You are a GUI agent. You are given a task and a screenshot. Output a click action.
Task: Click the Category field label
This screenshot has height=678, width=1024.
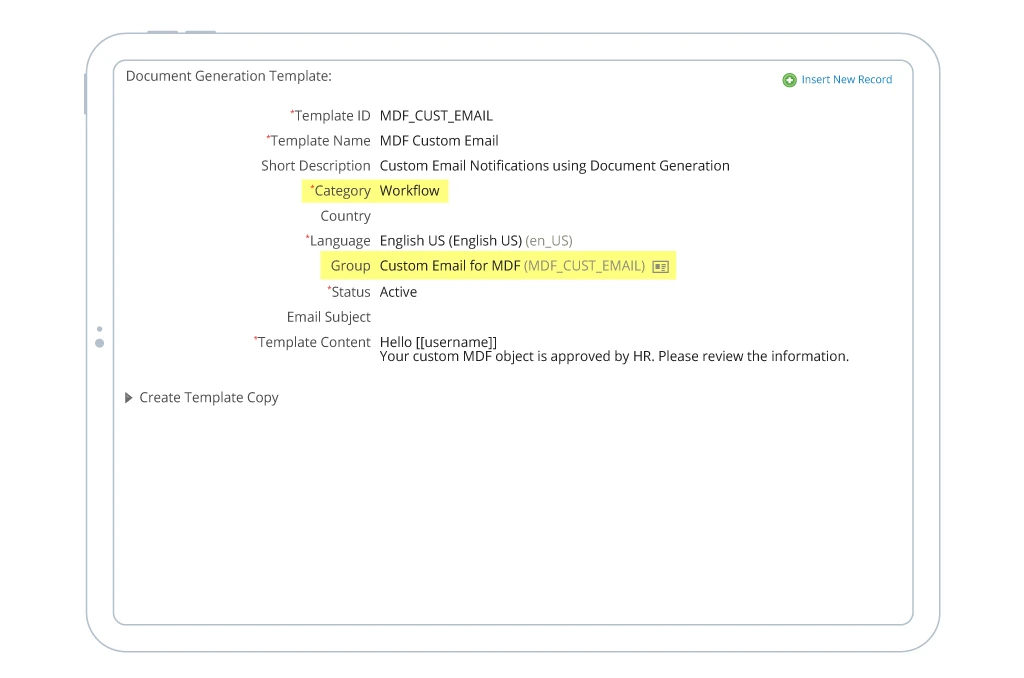click(340, 191)
